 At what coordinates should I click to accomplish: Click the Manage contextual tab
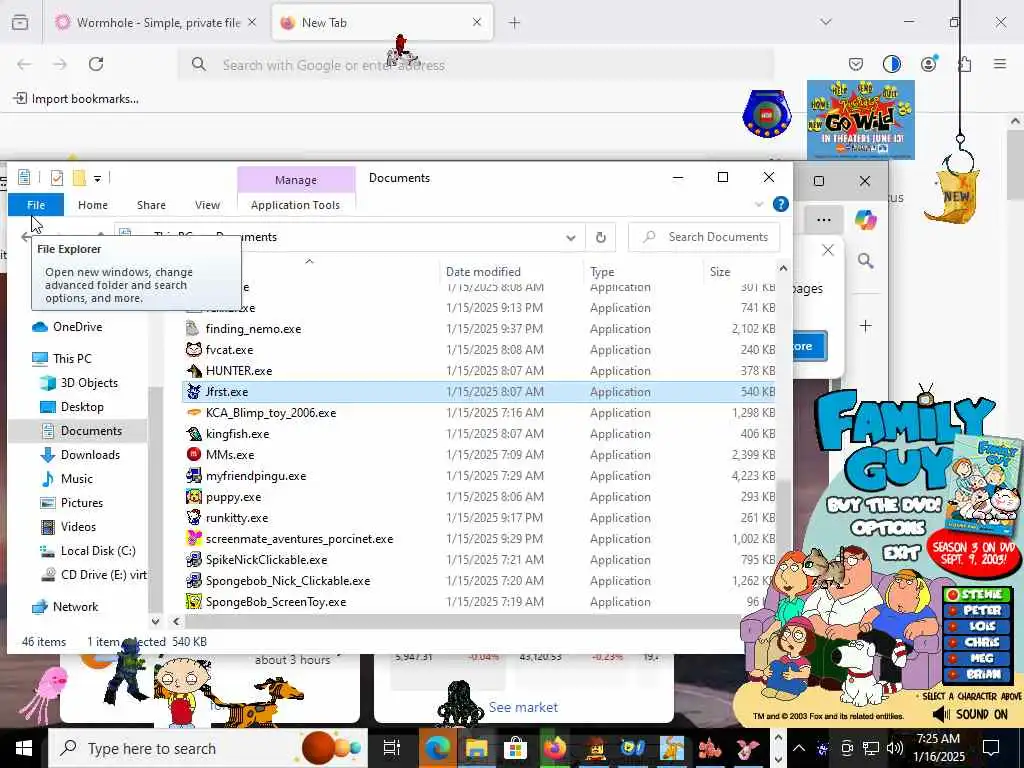(296, 180)
